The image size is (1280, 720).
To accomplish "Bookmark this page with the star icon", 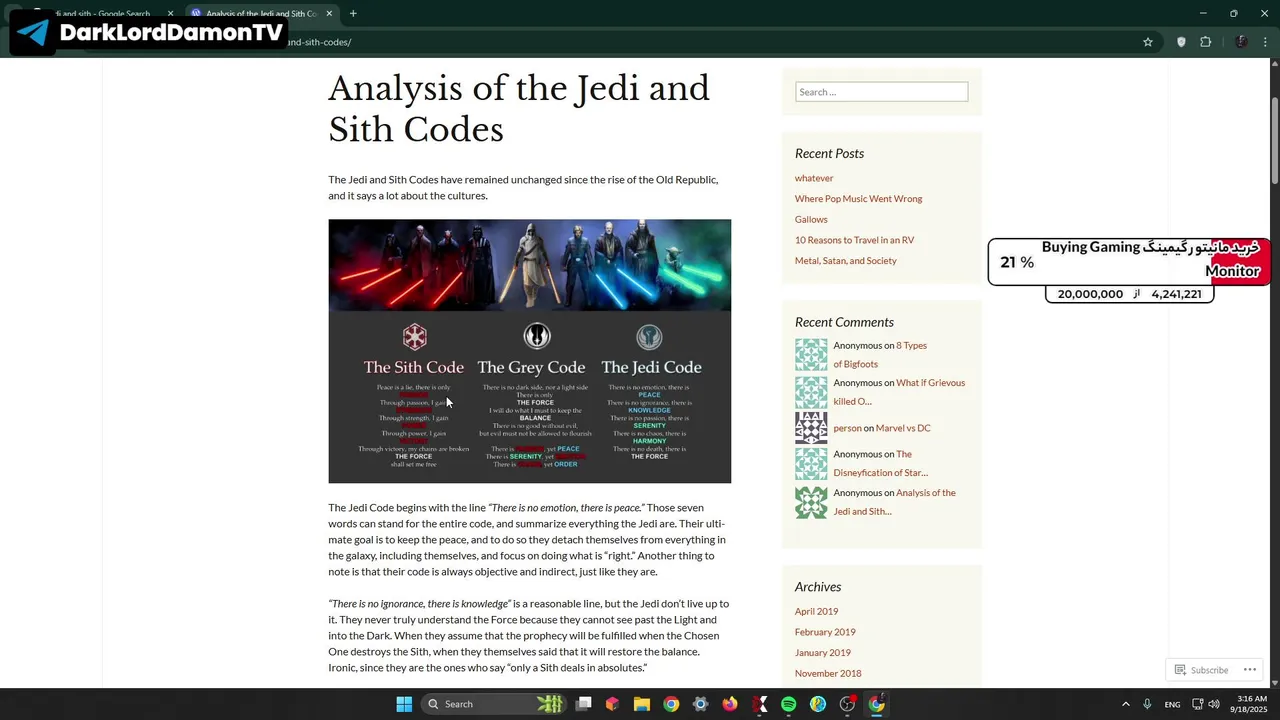I will tap(1148, 42).
